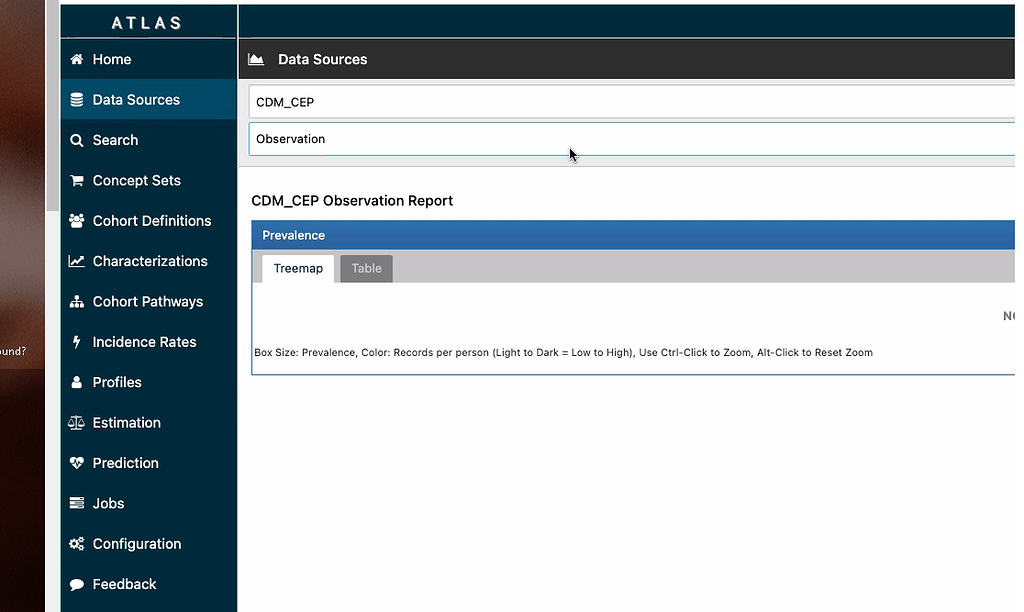The image size is (1024, 612).
Task: Open Jobs via the list icon
Action: (x=75, y=503)
